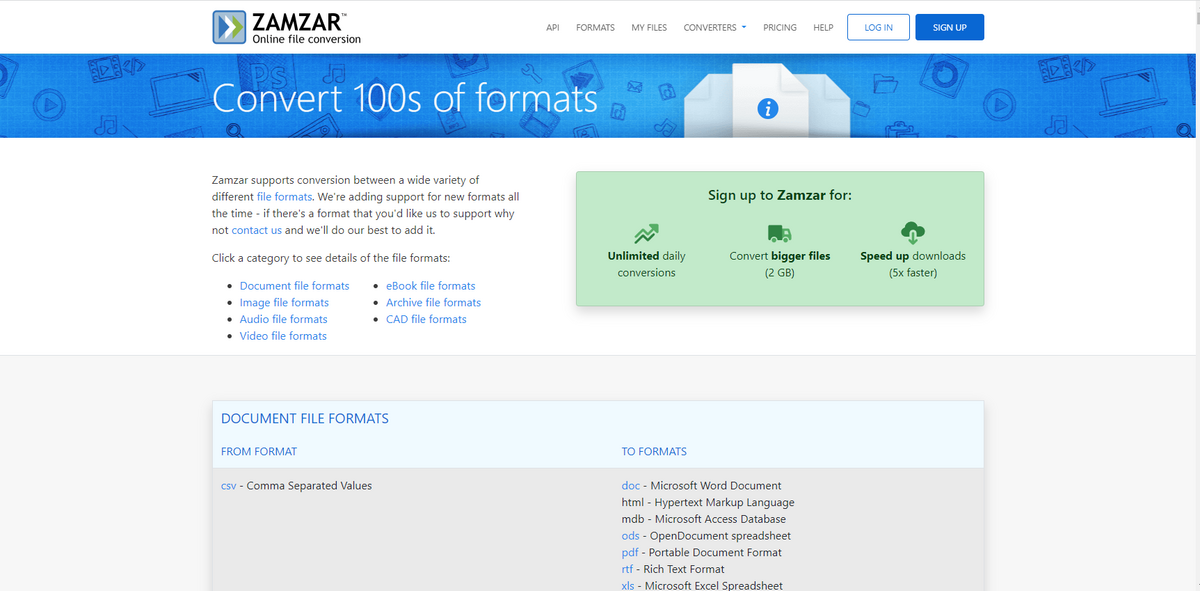Jump to Image file formats
The image size is (1200, 591).
(284, 303)
